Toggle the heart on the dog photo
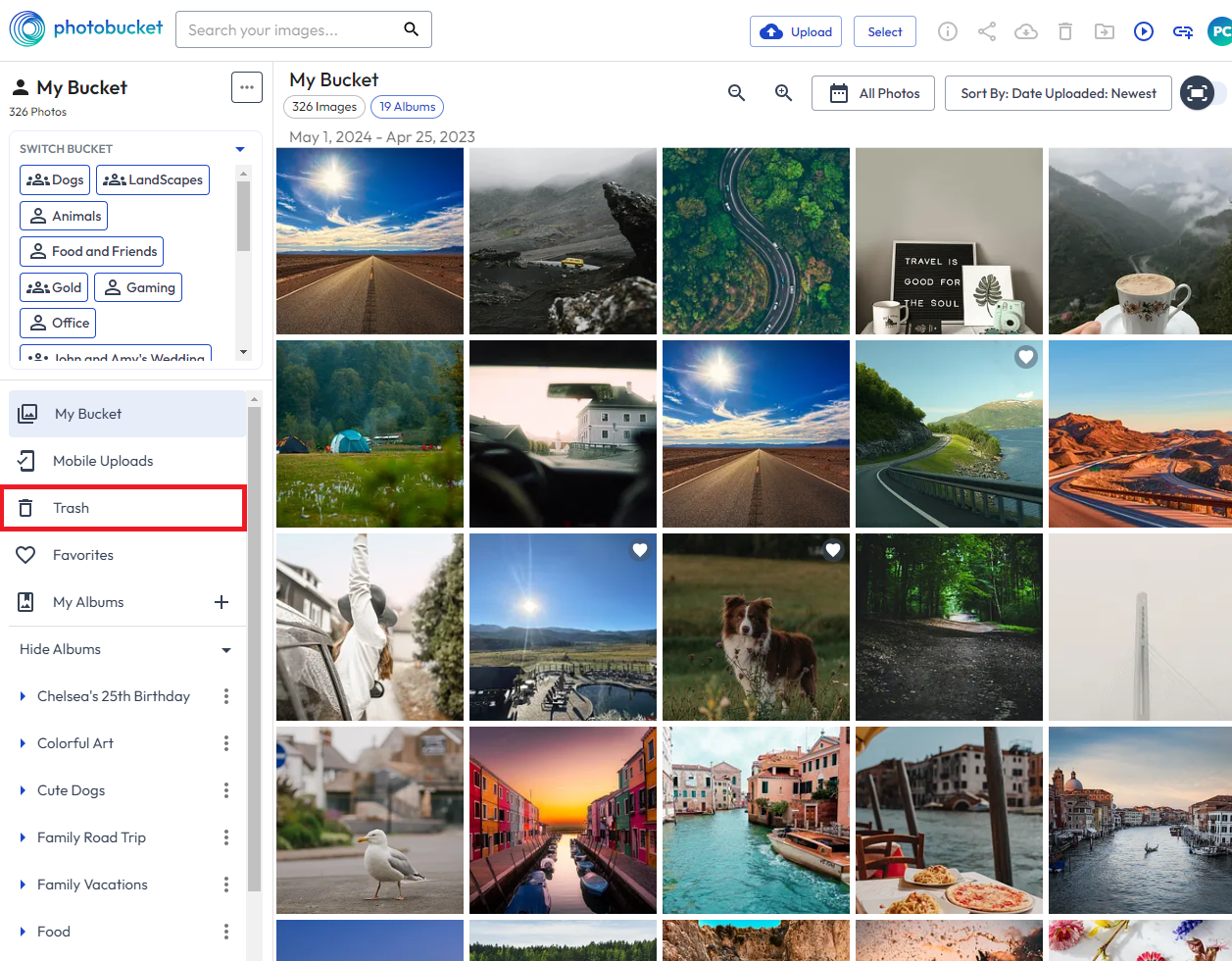The image size is (1232, 961). 833,550
